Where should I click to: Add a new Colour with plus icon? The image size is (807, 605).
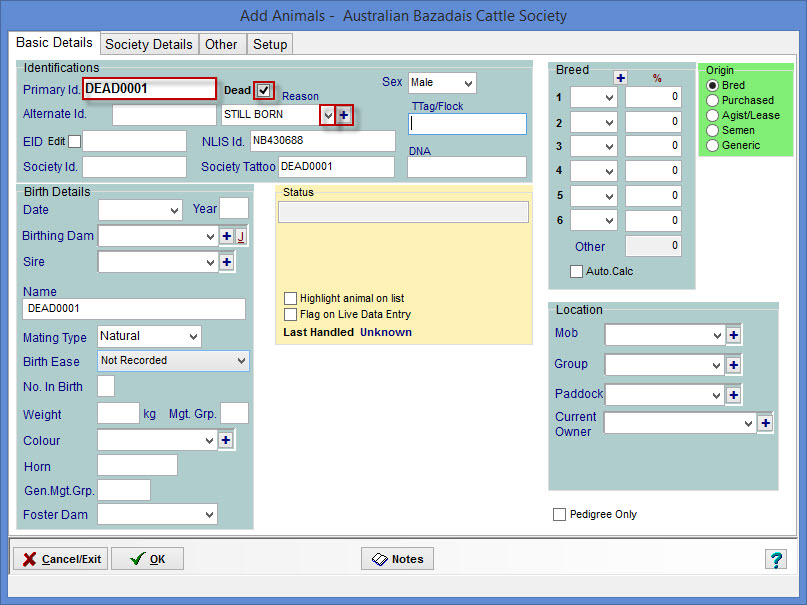point(225,440)
